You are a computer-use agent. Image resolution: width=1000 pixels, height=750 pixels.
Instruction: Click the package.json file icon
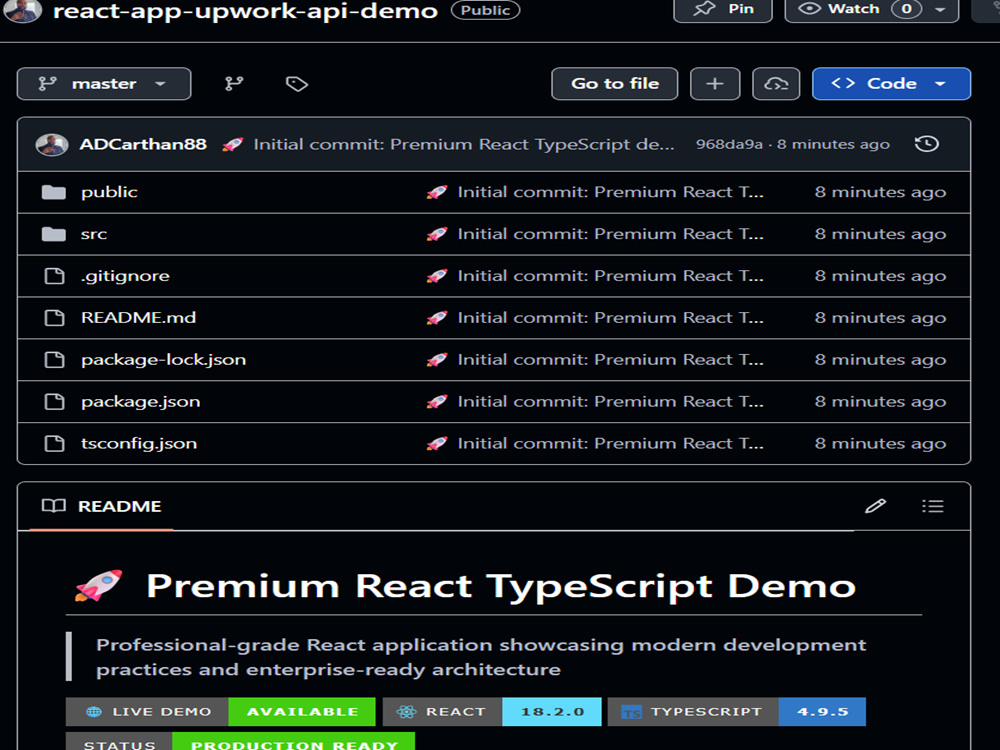[54, 402]
